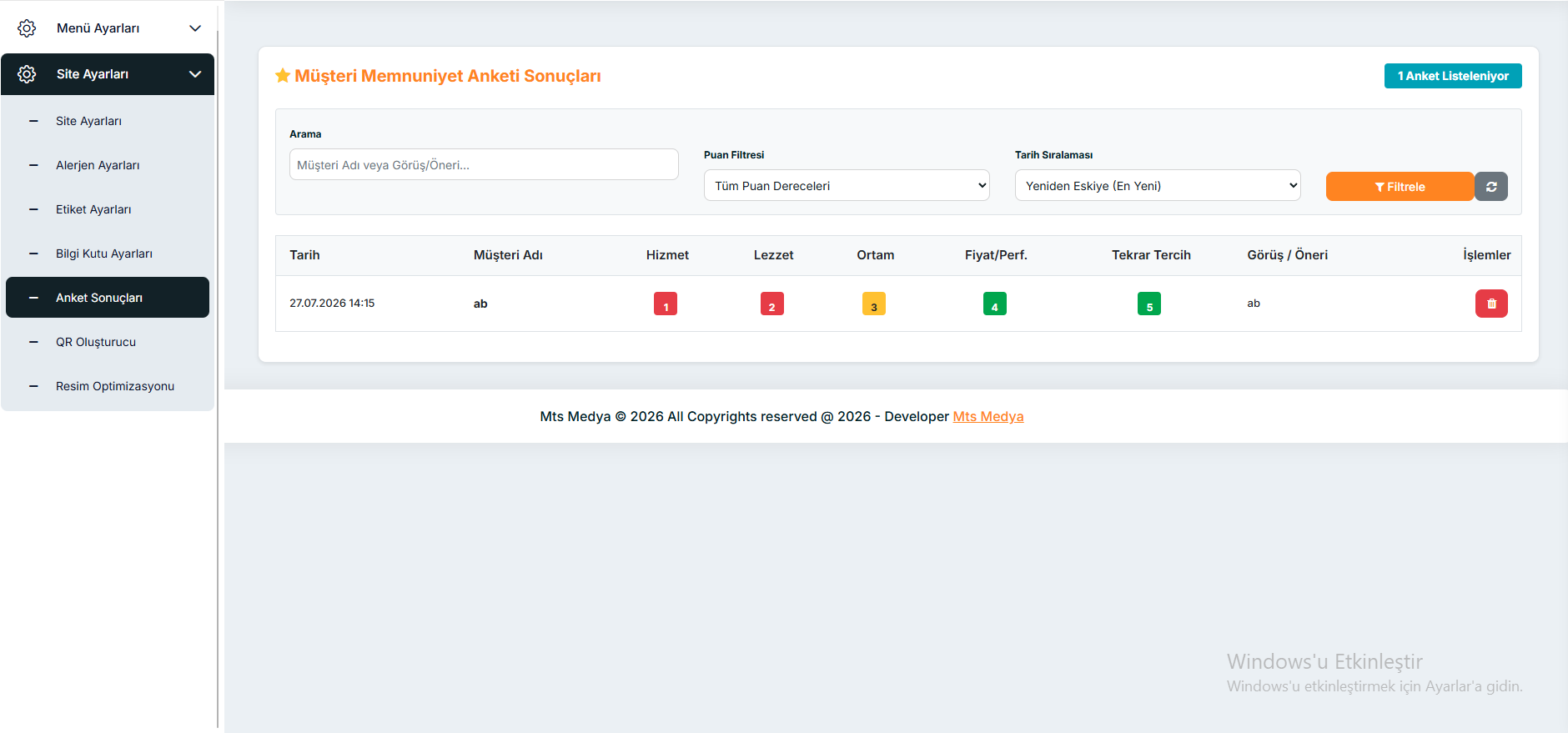
Task: Click the Müşteri Memnuniyet Anketi Sonuçları title
Action: coord(448,76)
